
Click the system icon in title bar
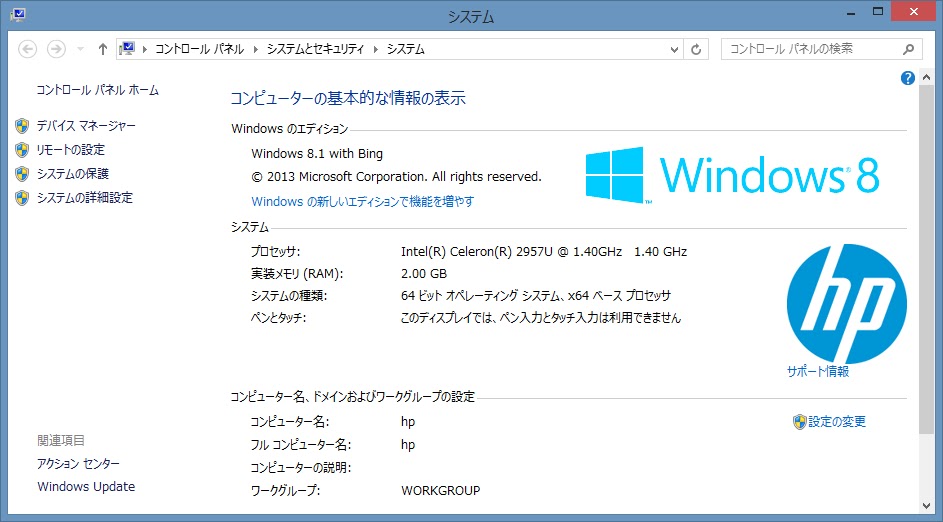(x=17, y=14)
